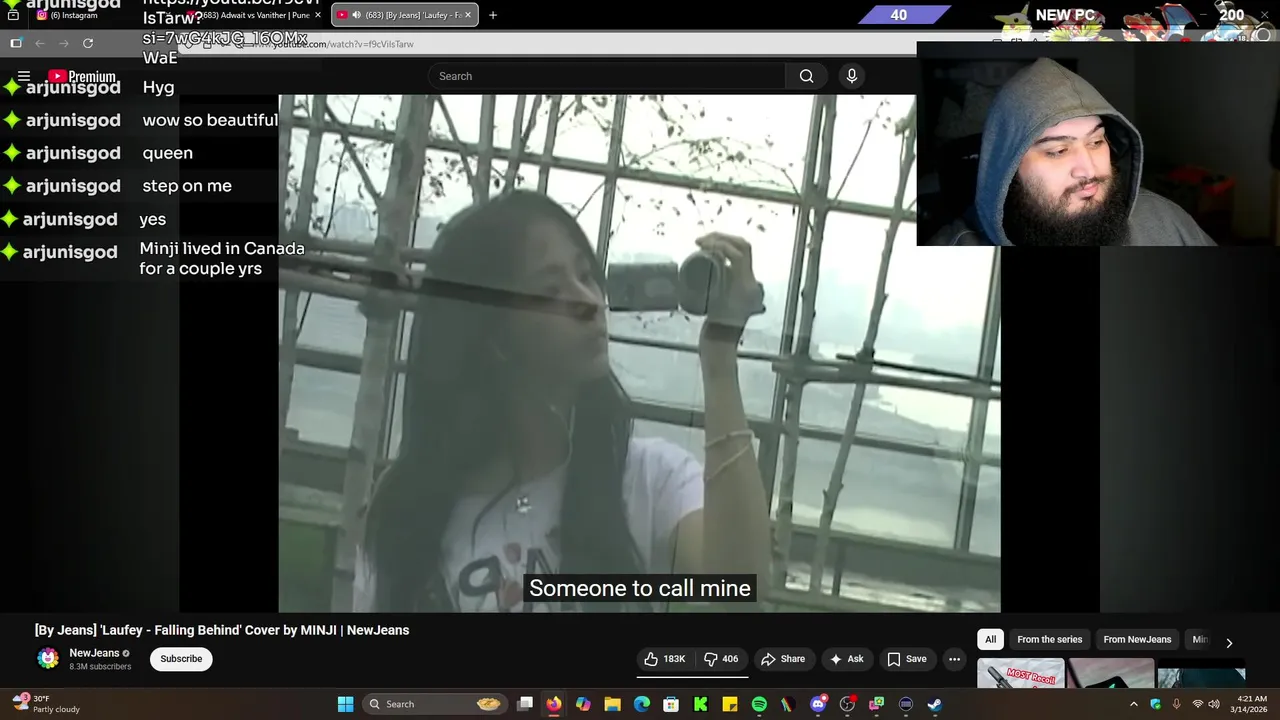
Task: Show hidden system tray icons
Action: tap(1133, 704)
